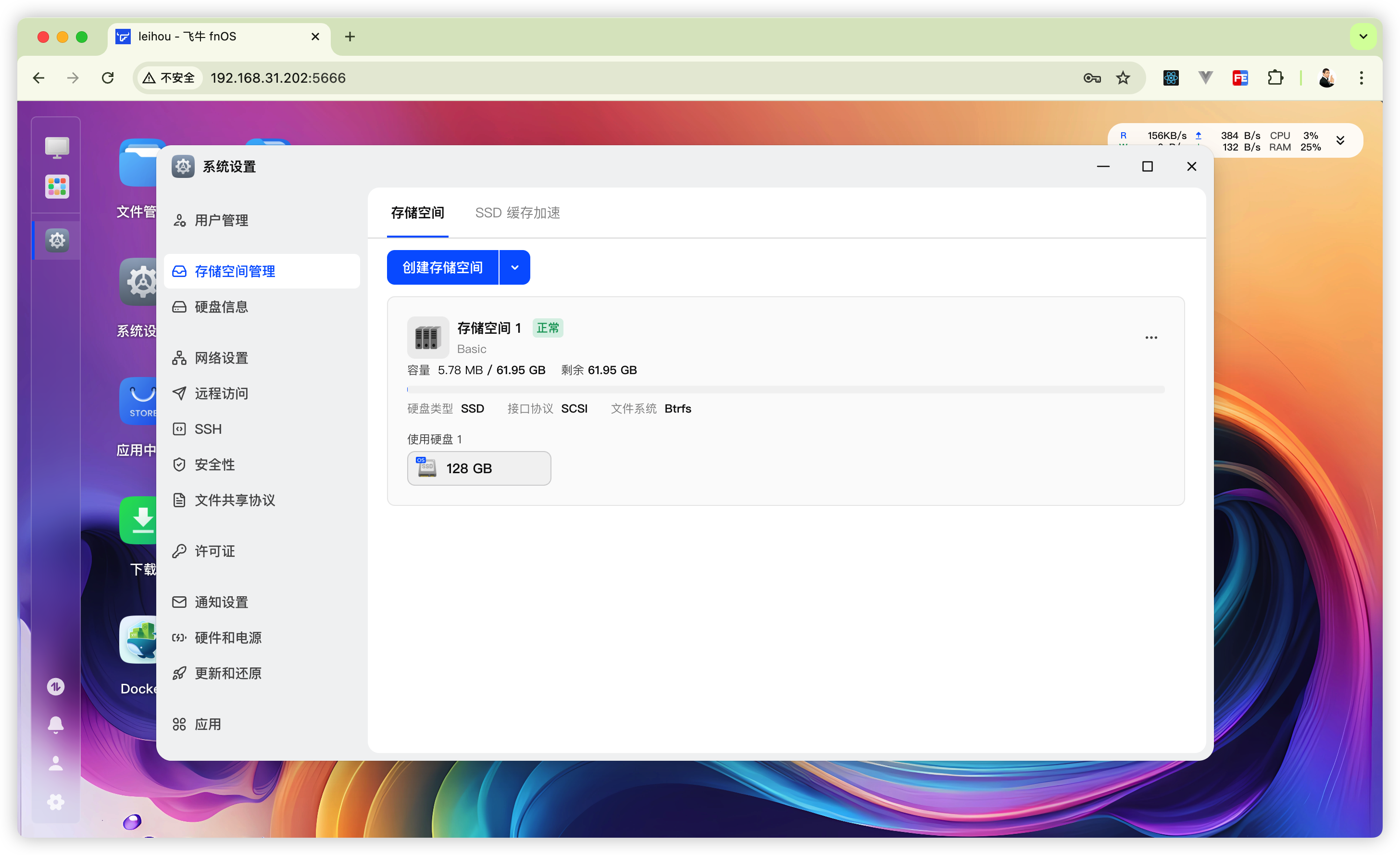Expand the network monitor widget chevron
The width and height of the screenshot is (1400, 855).
(x=1340, y=140)
